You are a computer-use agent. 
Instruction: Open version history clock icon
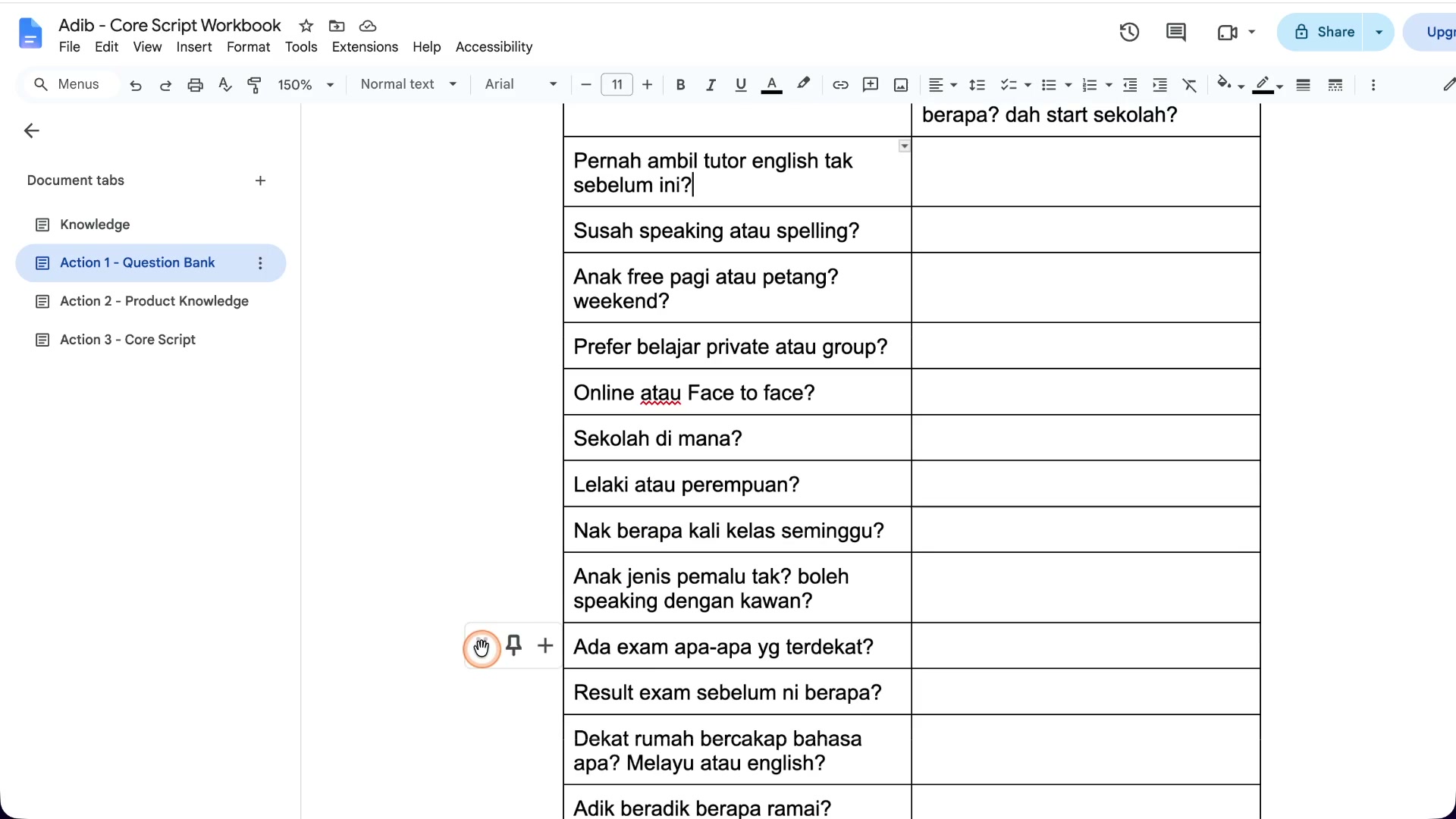point(1129,32)
